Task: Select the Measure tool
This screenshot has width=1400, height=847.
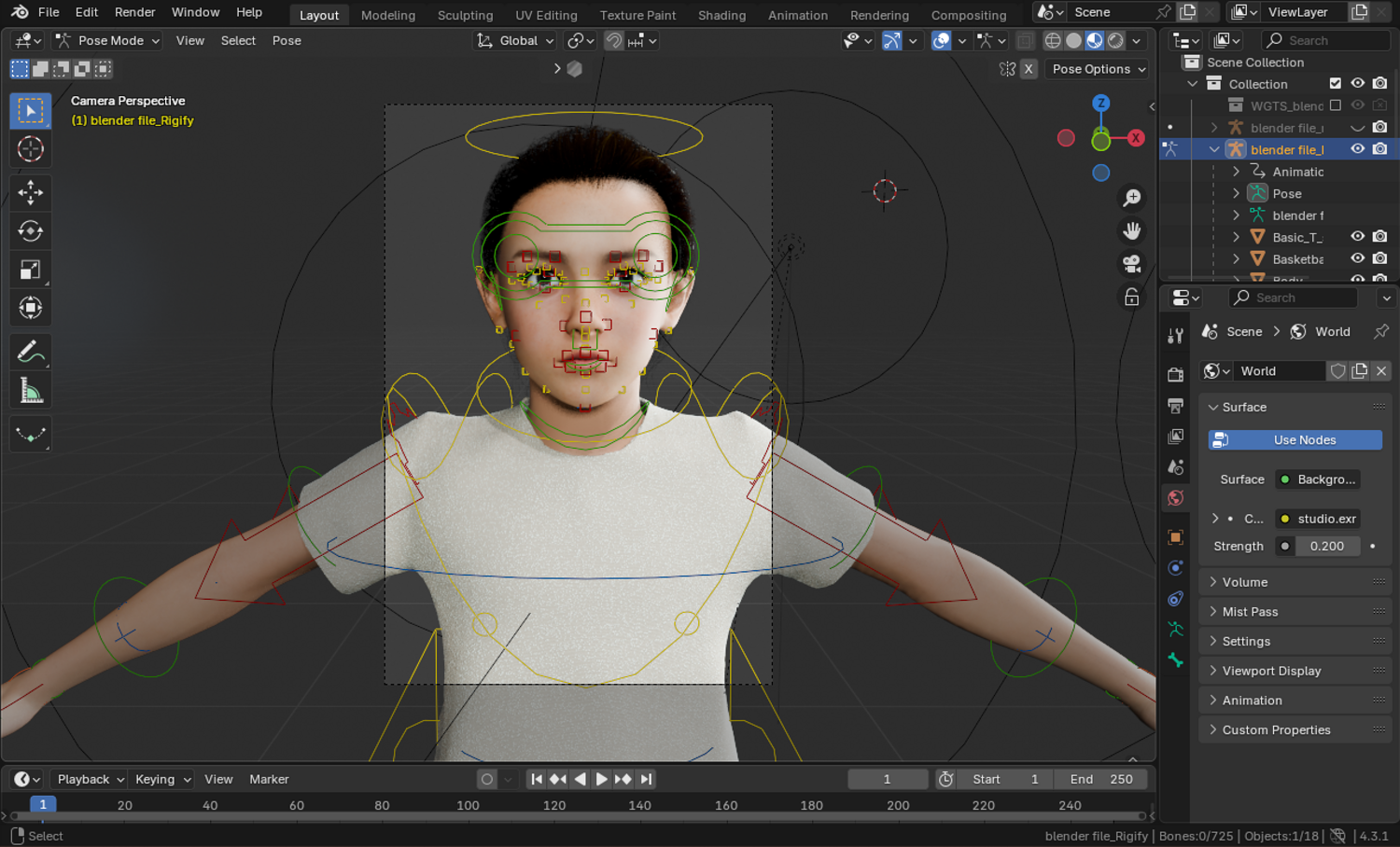Action: pos(30,391)
